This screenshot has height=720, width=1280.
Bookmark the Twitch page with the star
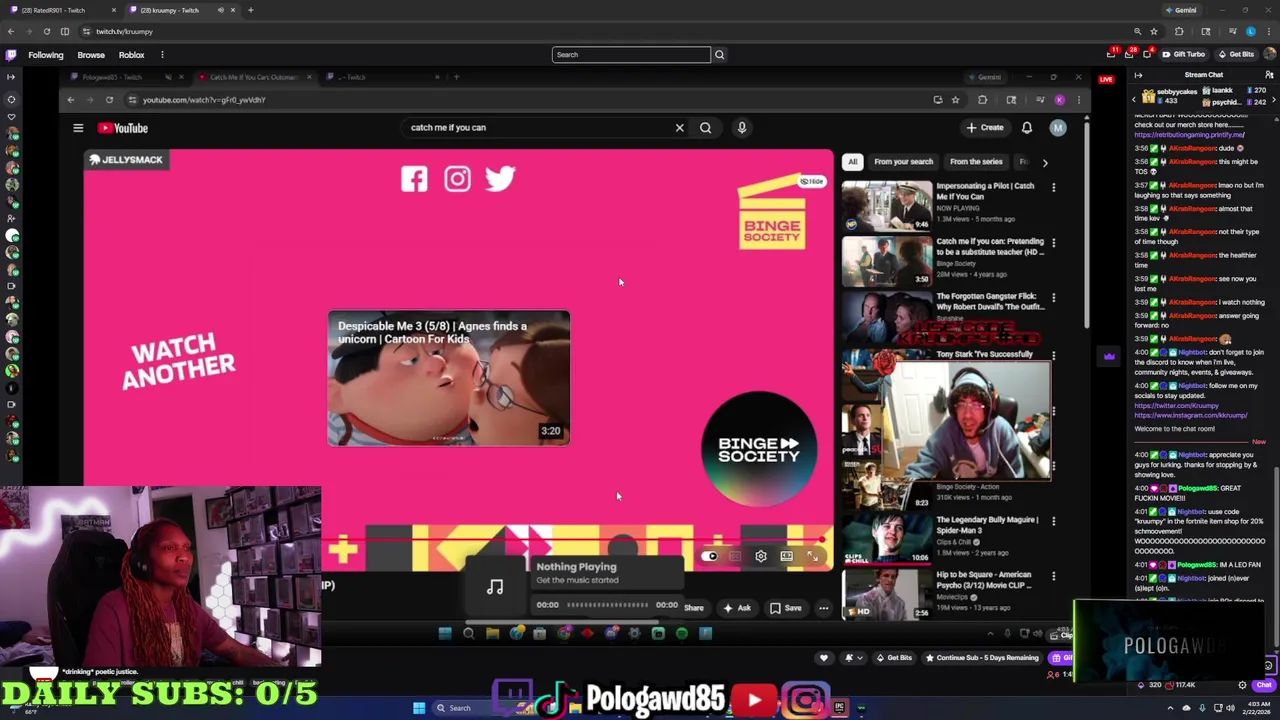[x=1153, y=32]
